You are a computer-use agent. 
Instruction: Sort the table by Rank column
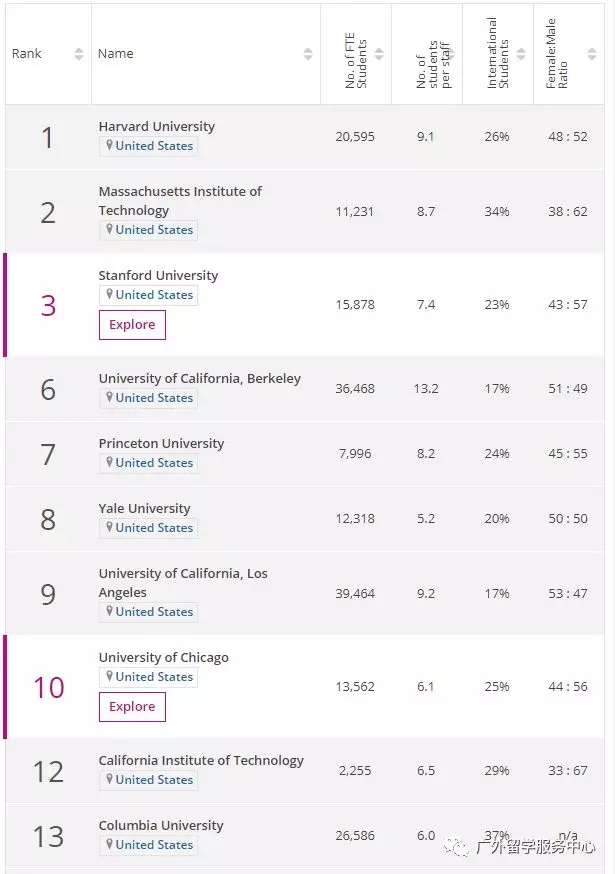(x=79, y=54)
